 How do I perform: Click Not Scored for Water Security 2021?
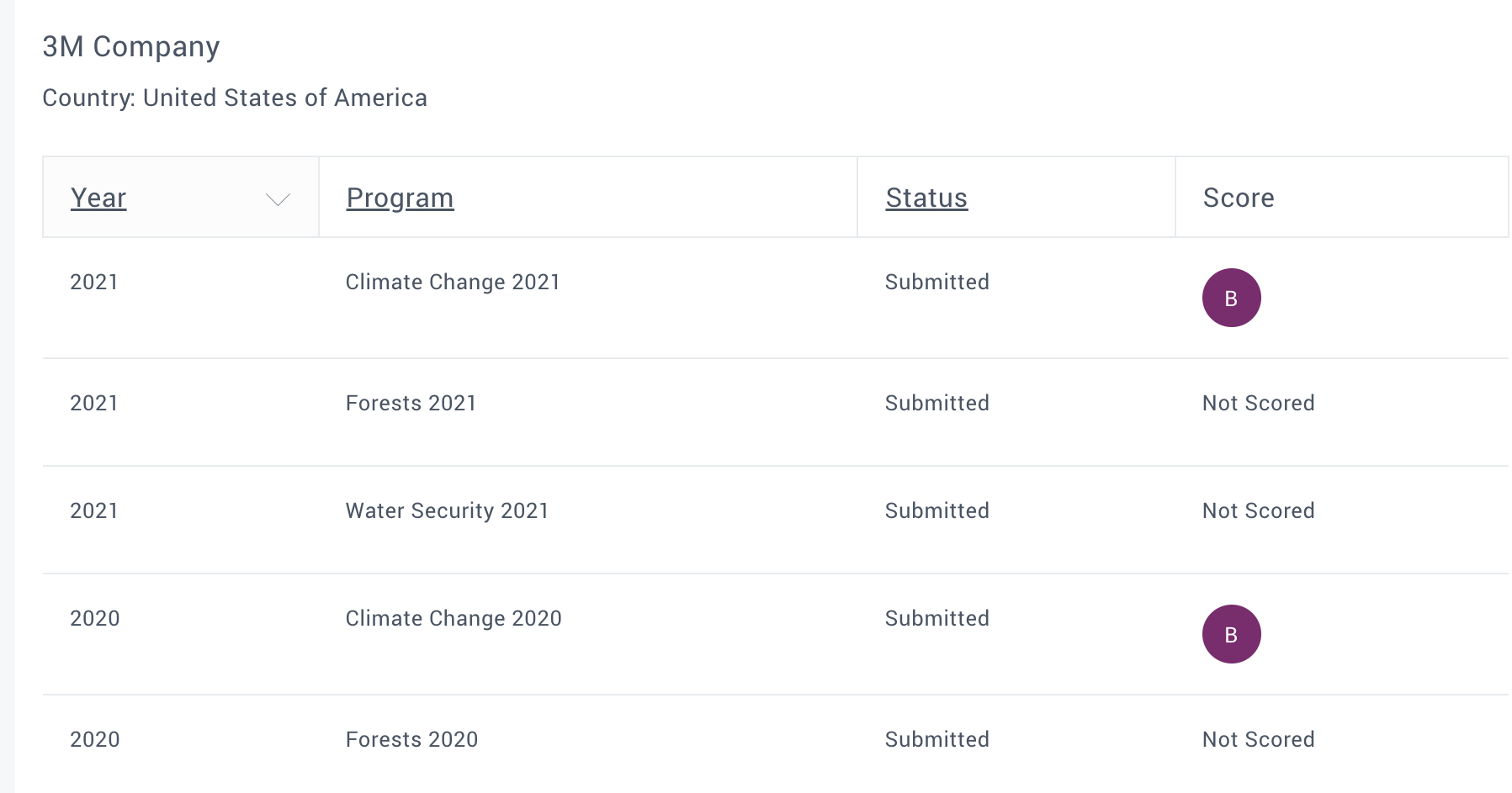pos(1258,510)
